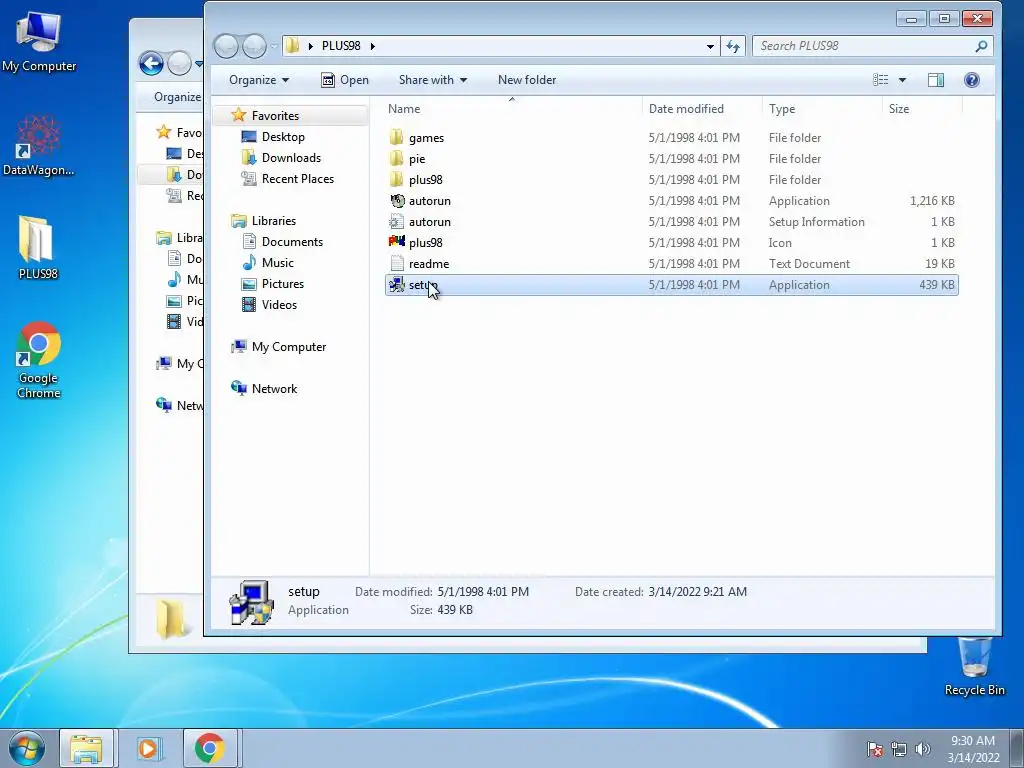Open the Share with dropdown

pyautogui.click(x=432, y=80)
